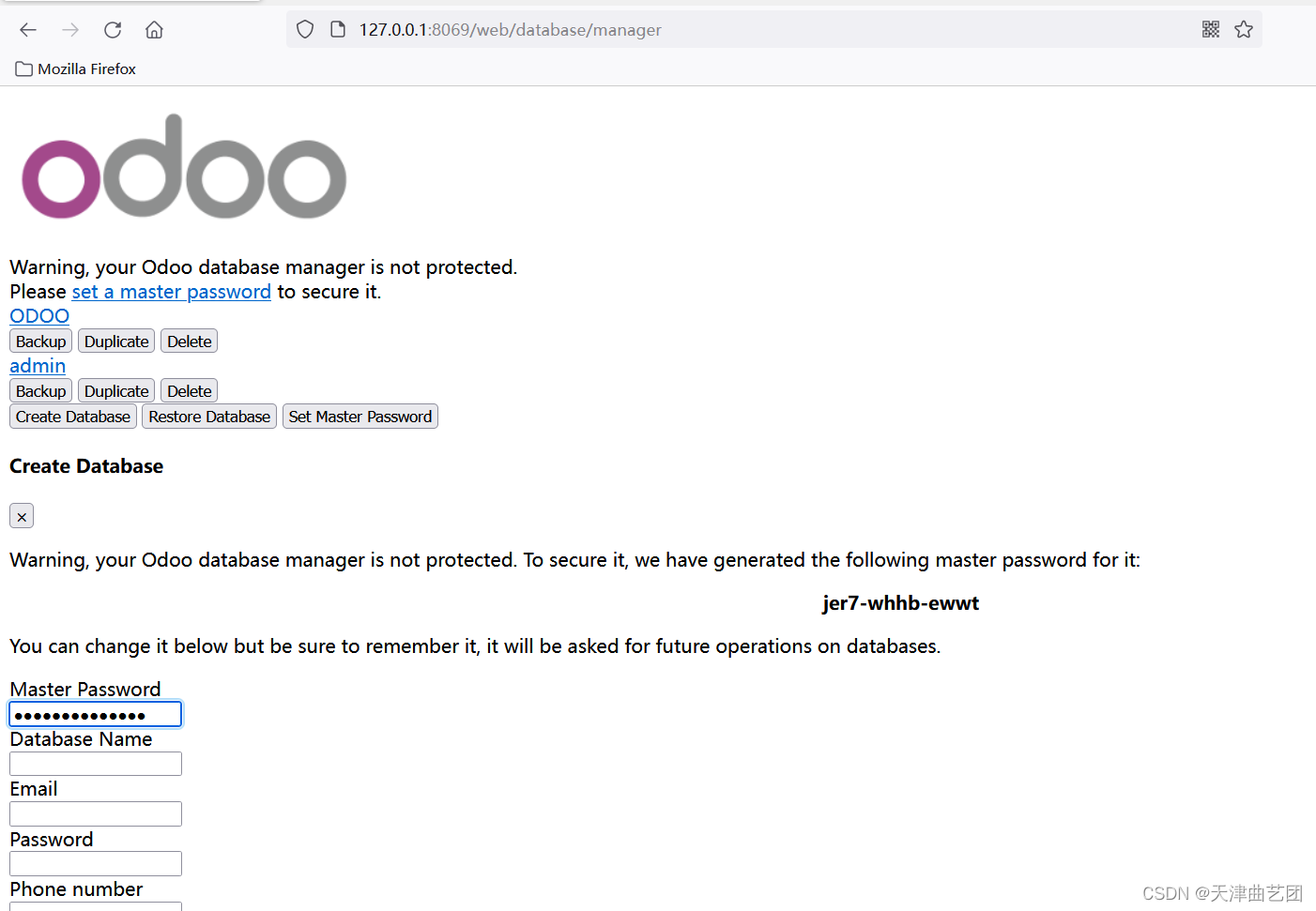Click the forward navigation arrow
The width and height of the screenshot is (1316, 911).
[x=69, y=29]
